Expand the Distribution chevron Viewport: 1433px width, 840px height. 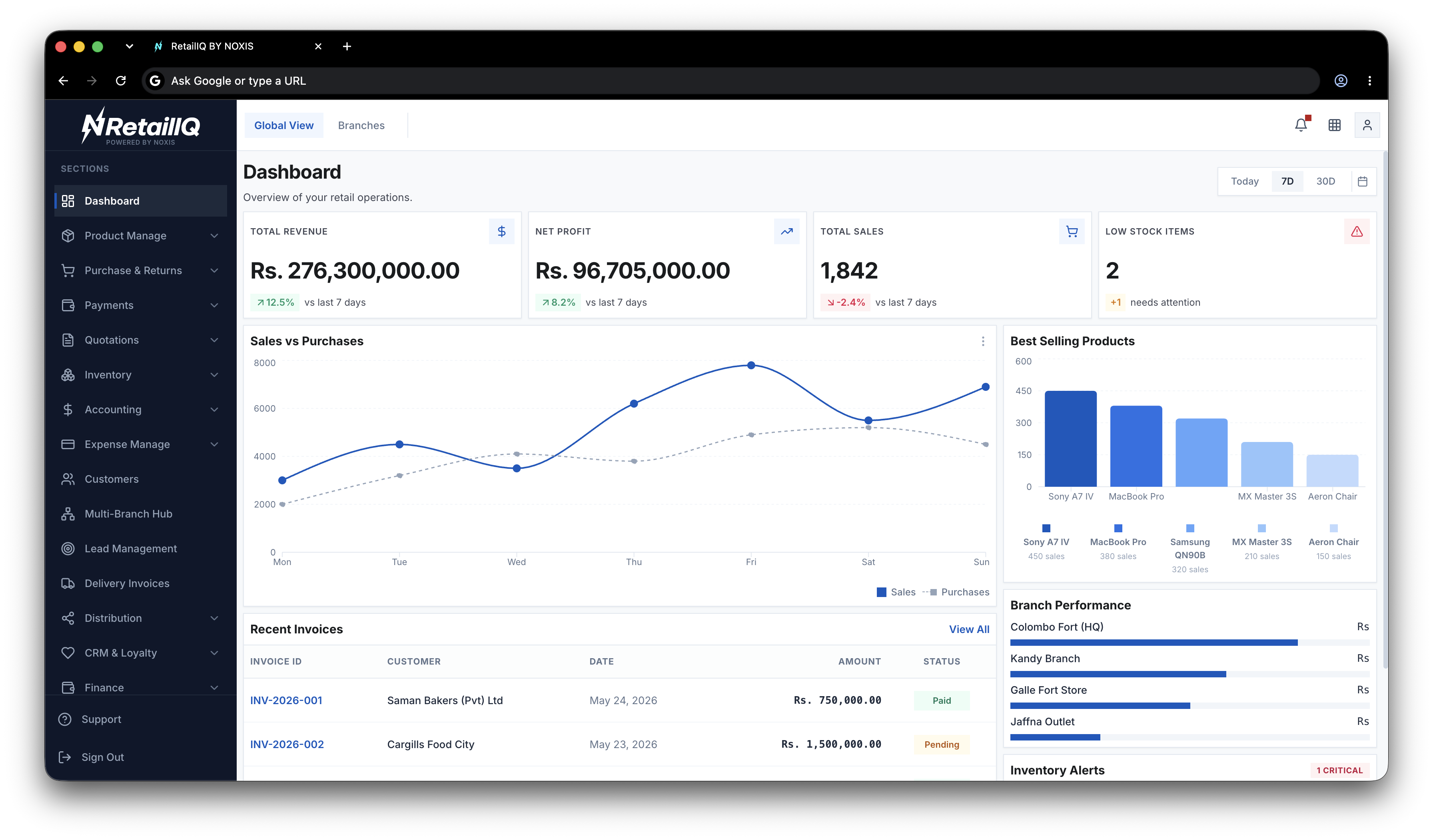click(214, 618)
